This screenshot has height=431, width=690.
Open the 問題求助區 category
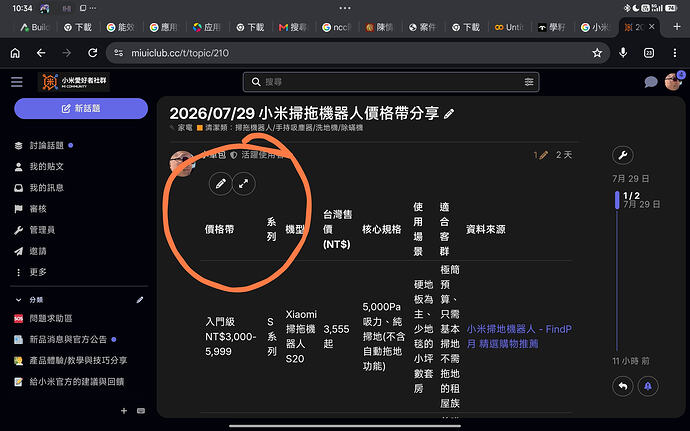click(51, 318)
